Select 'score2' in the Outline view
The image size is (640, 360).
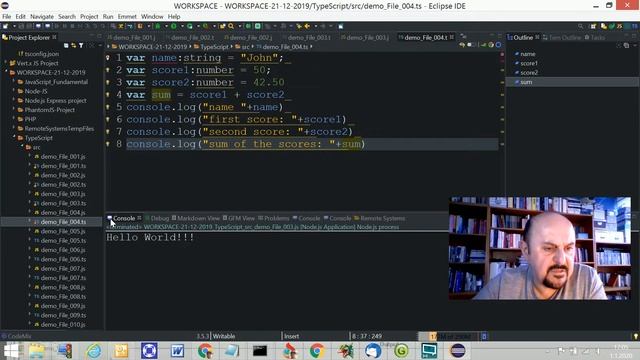tap(529, 73)
